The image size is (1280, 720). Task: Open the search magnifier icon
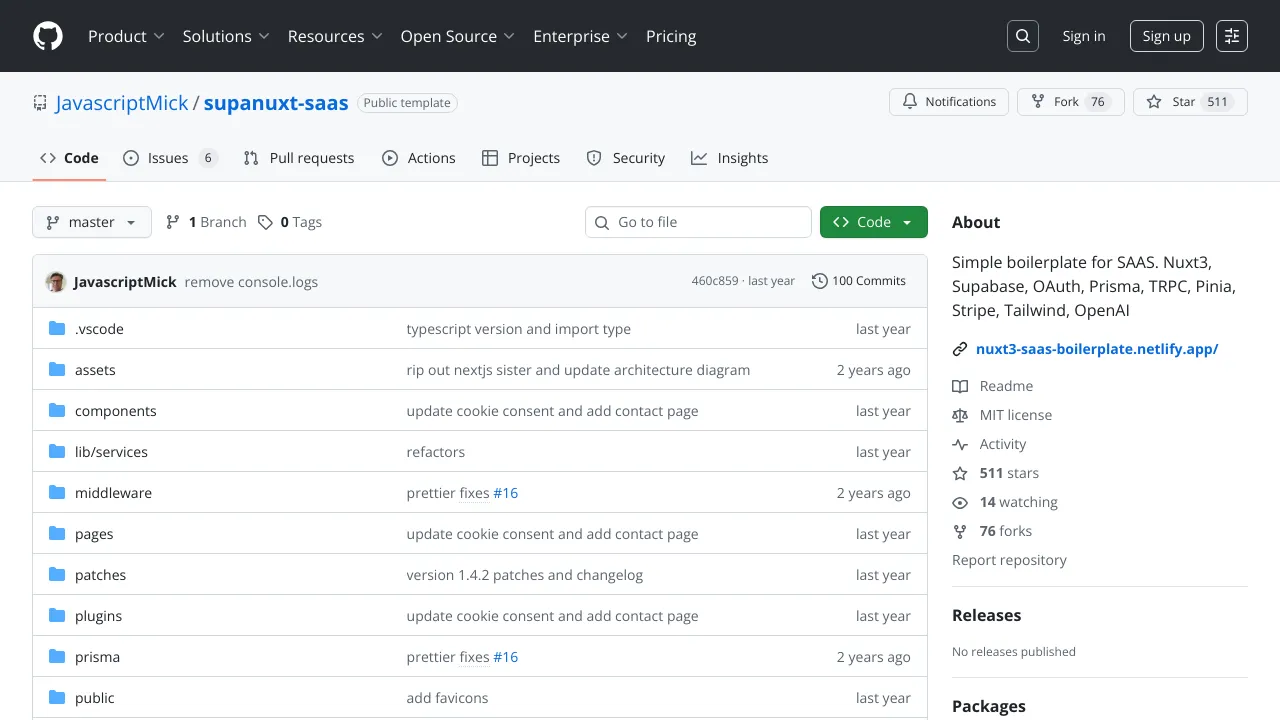[x=1023, y=36]
